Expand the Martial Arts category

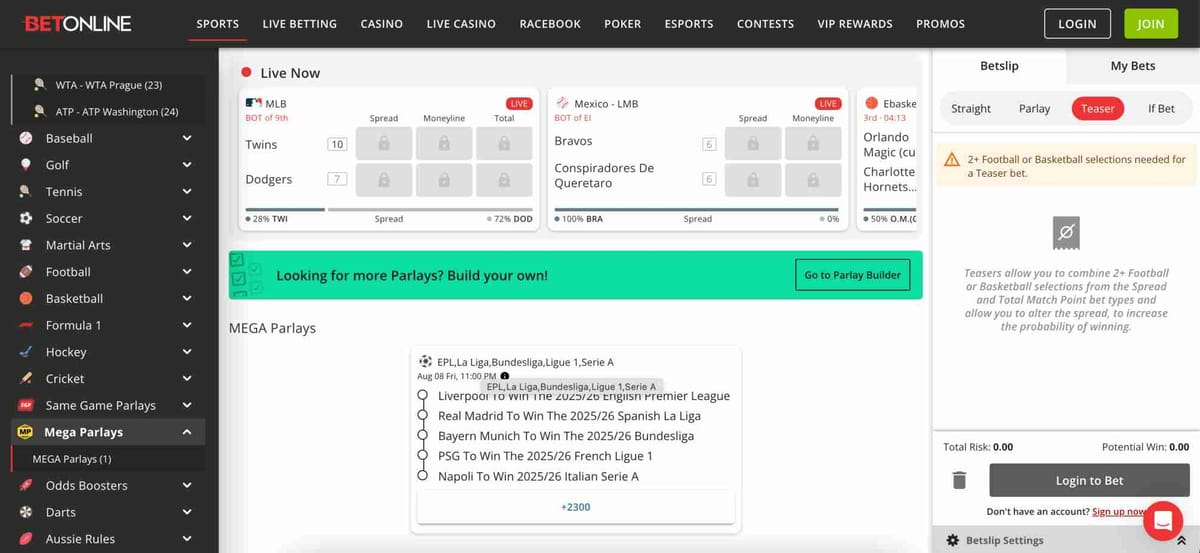click(x=187, y=245)
